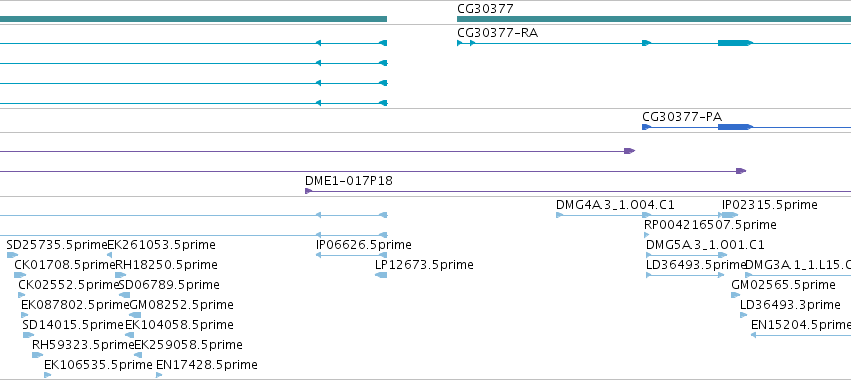
Task: Click the thick CG30377-PA coding exon block
Action: point(735,127)
